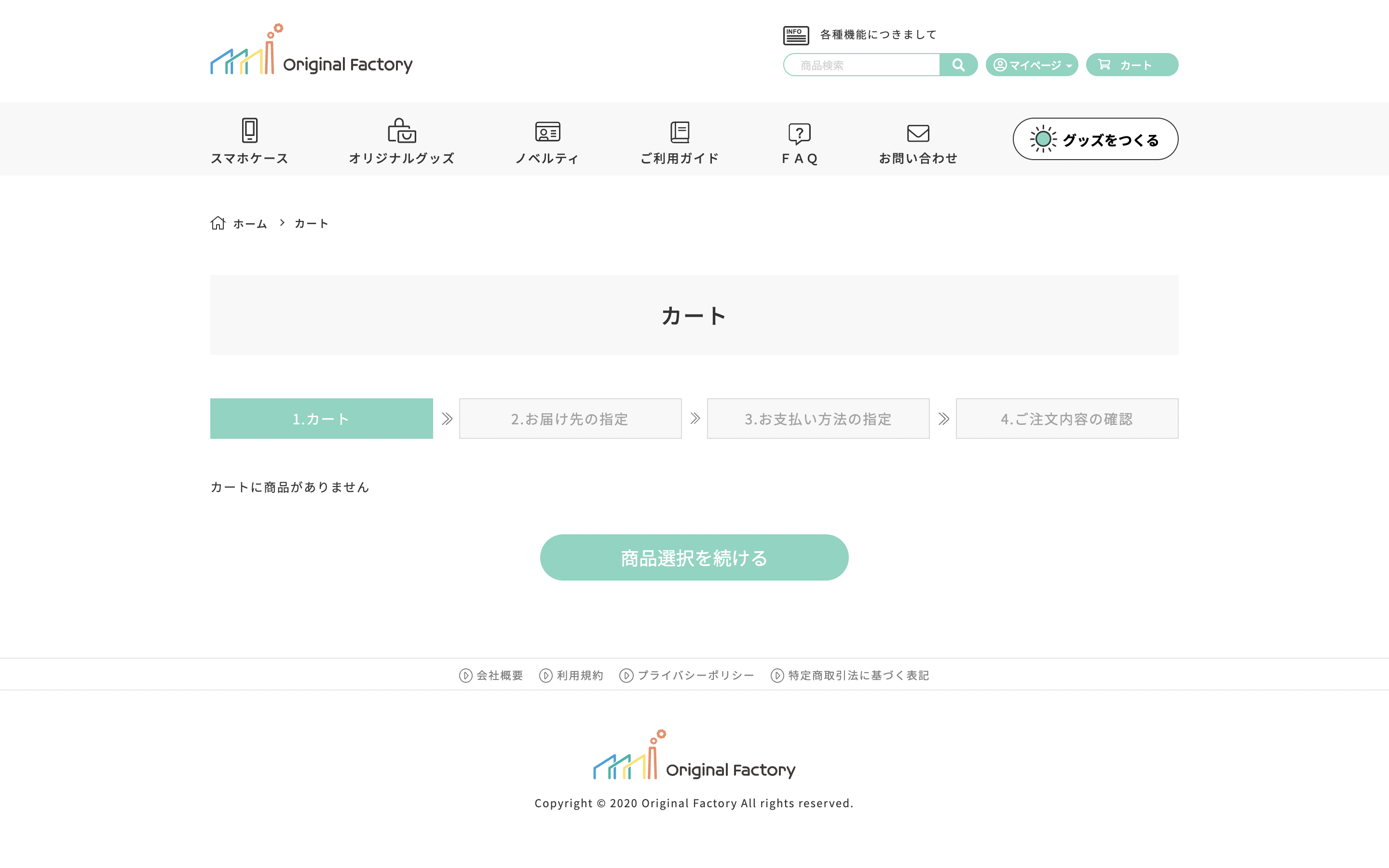1389x868 pixels.
Task: Click カート breadcrumb text
Action: 311,224
